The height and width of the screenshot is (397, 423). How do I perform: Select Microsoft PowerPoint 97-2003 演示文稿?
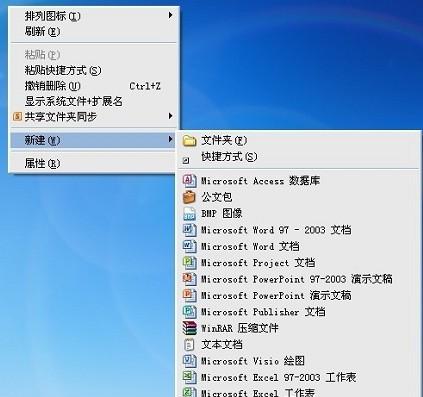point(299,279)
